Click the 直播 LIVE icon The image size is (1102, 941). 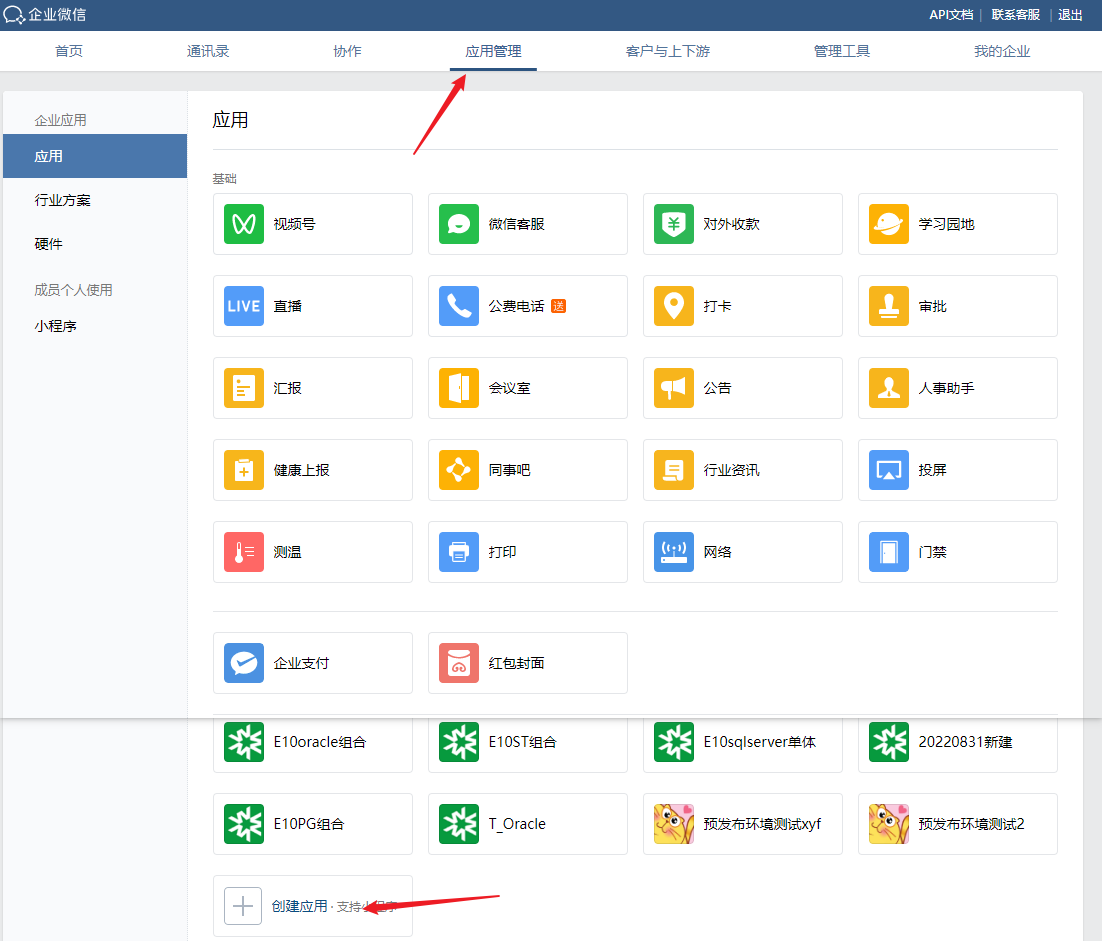(x=244, y=306)
